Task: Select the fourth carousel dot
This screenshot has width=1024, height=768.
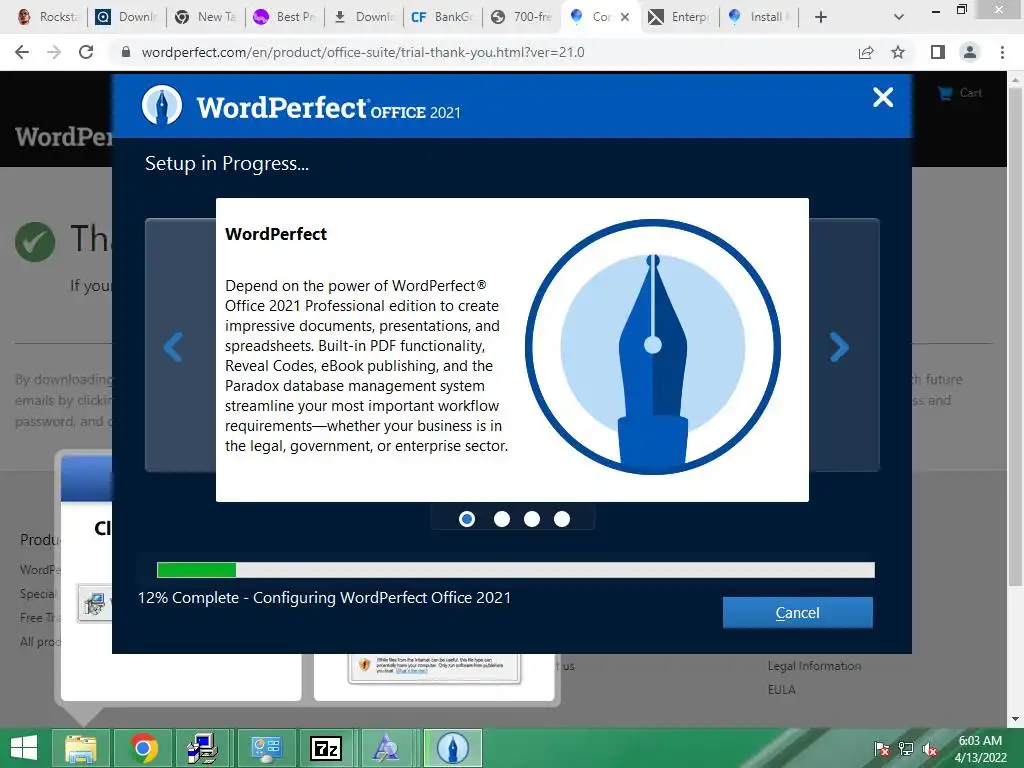Action: click(x=562, y=519)
